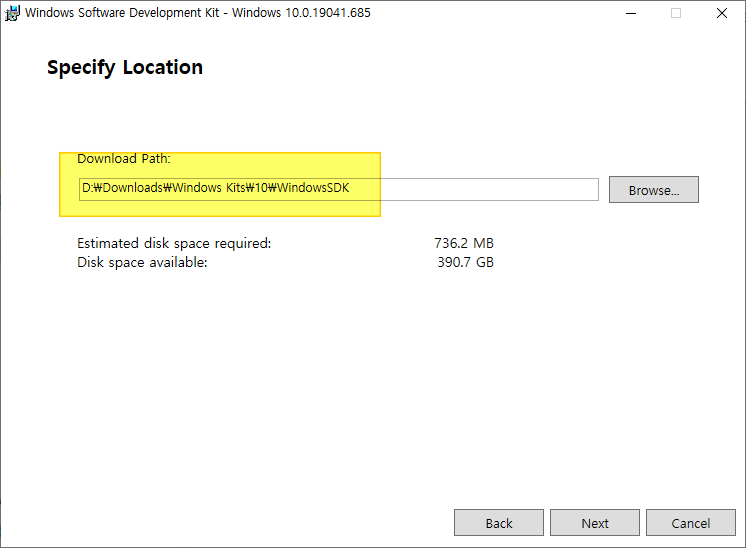This screenshot has height=548, width=746.
Task: Click the Browse... button
Action: click(654, 190)
